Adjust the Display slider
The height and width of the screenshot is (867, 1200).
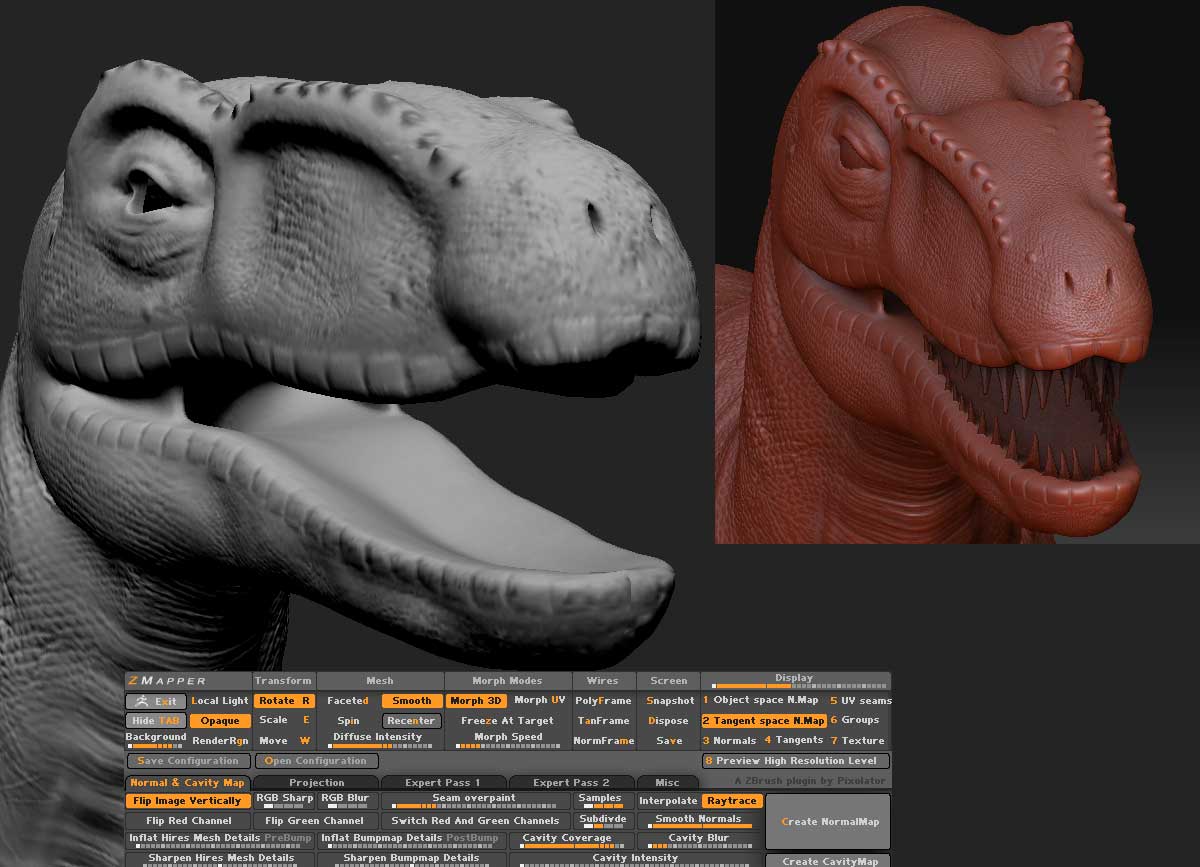[796, 681]
